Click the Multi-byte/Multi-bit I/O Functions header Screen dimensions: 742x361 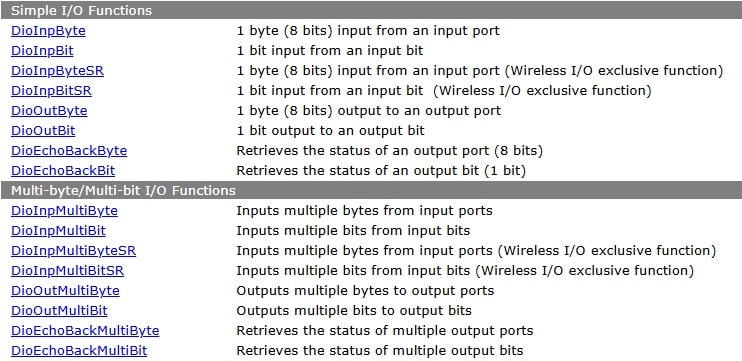pos(371,190)
